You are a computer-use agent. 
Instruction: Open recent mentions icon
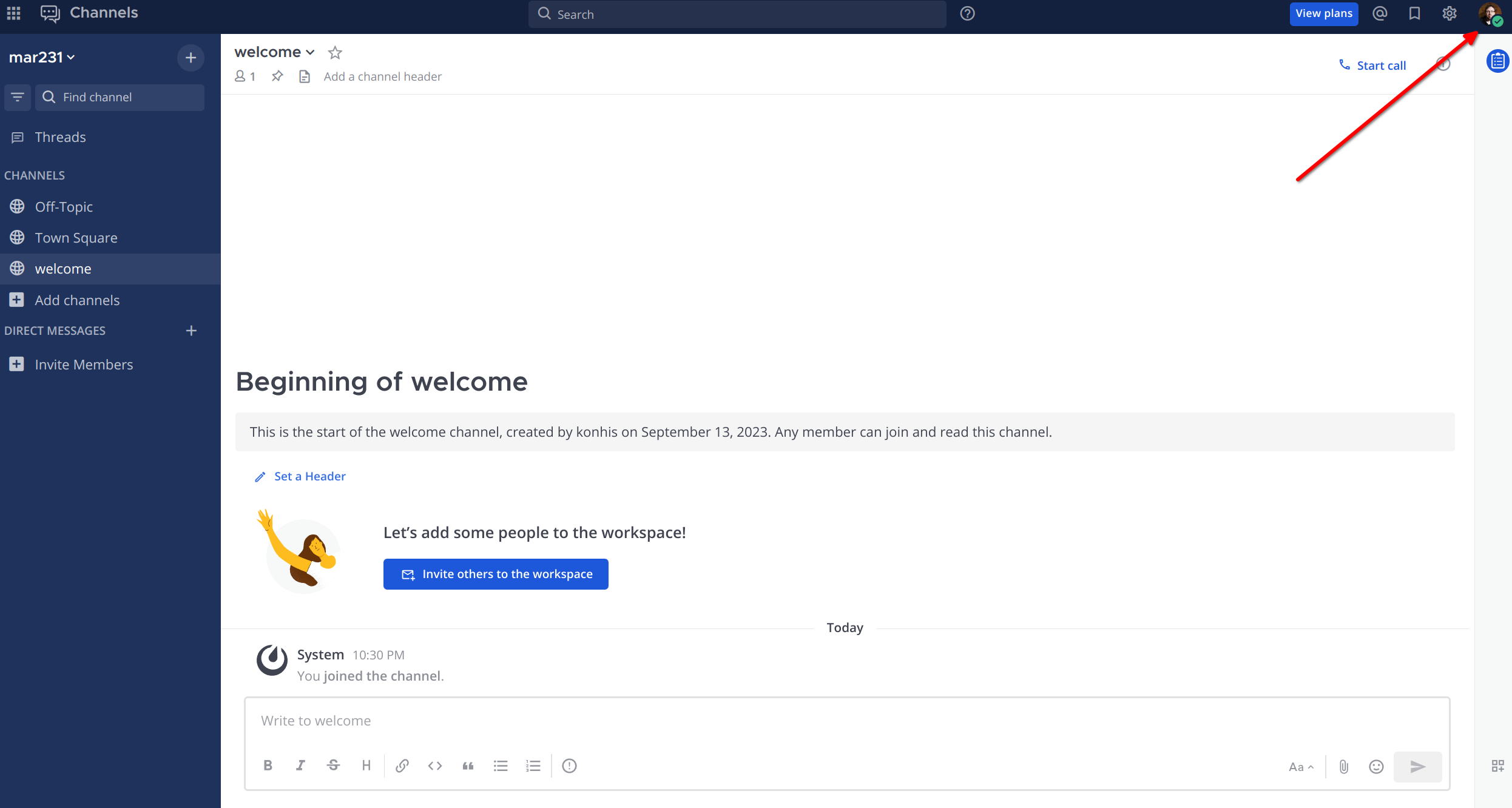[1380, 13]
